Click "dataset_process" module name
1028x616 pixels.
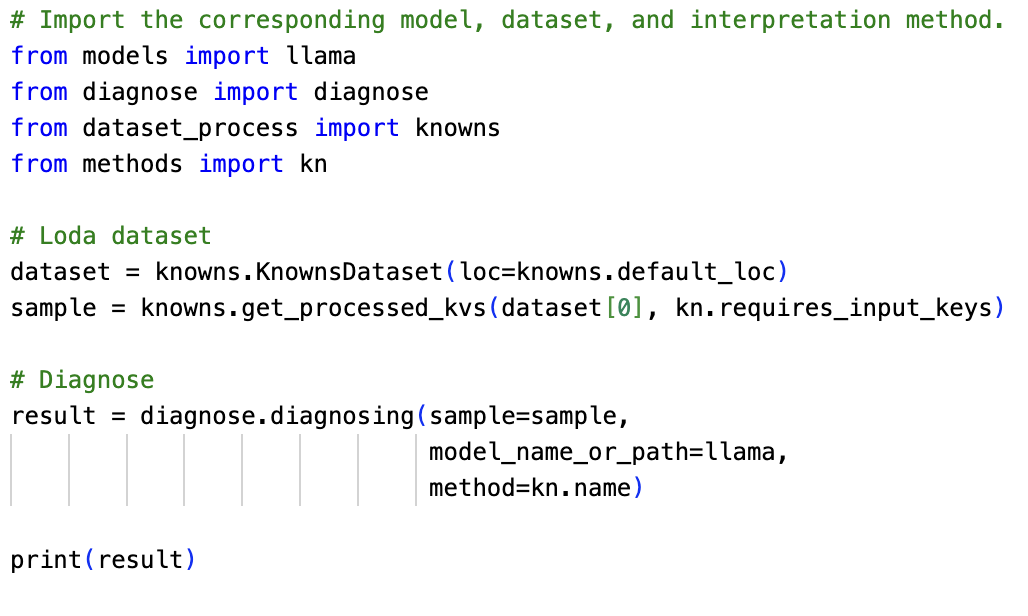(x=190, y=128)
